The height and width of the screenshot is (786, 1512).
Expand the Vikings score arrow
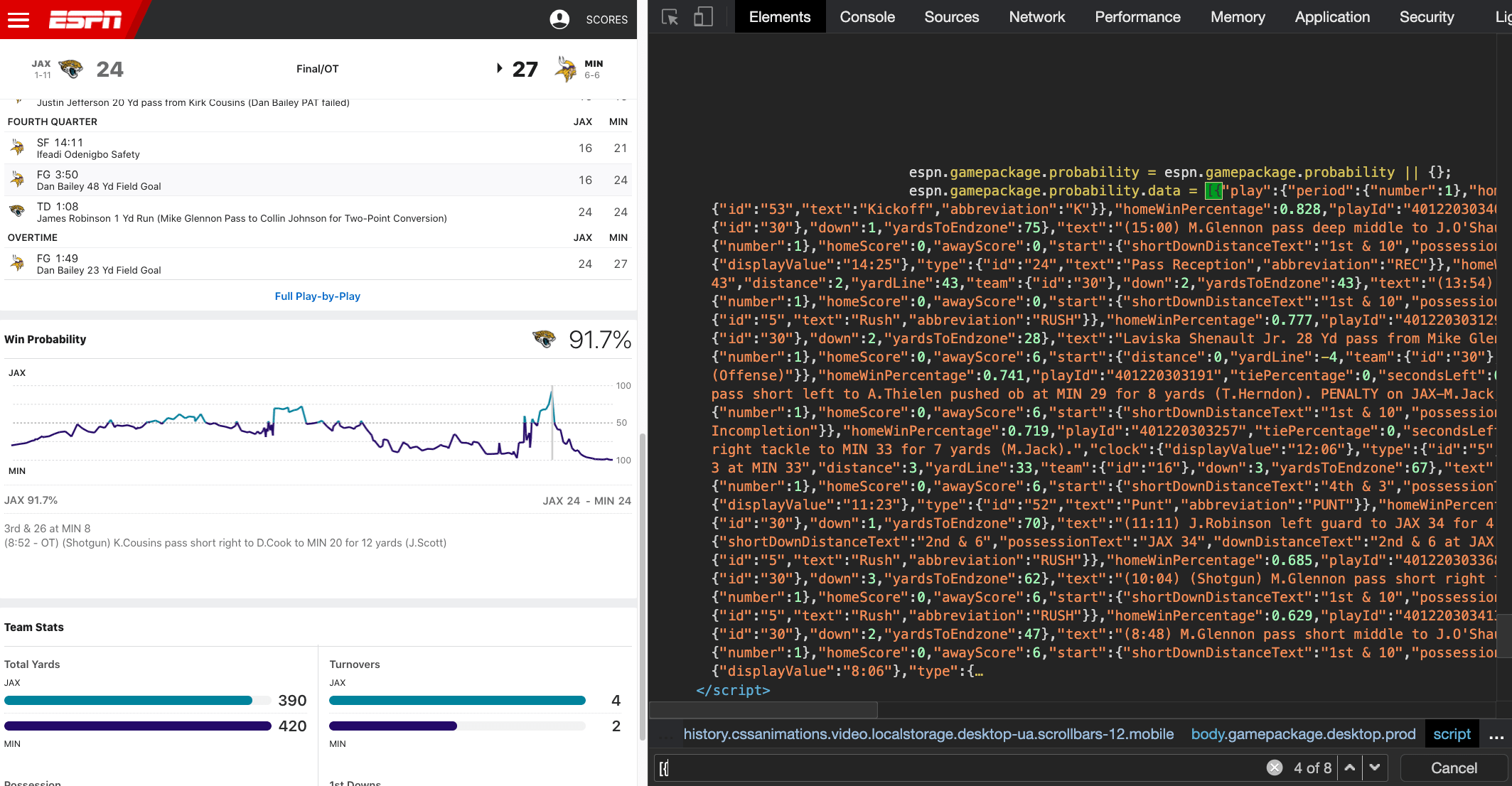pyautogui.click(x=500, y=68)
